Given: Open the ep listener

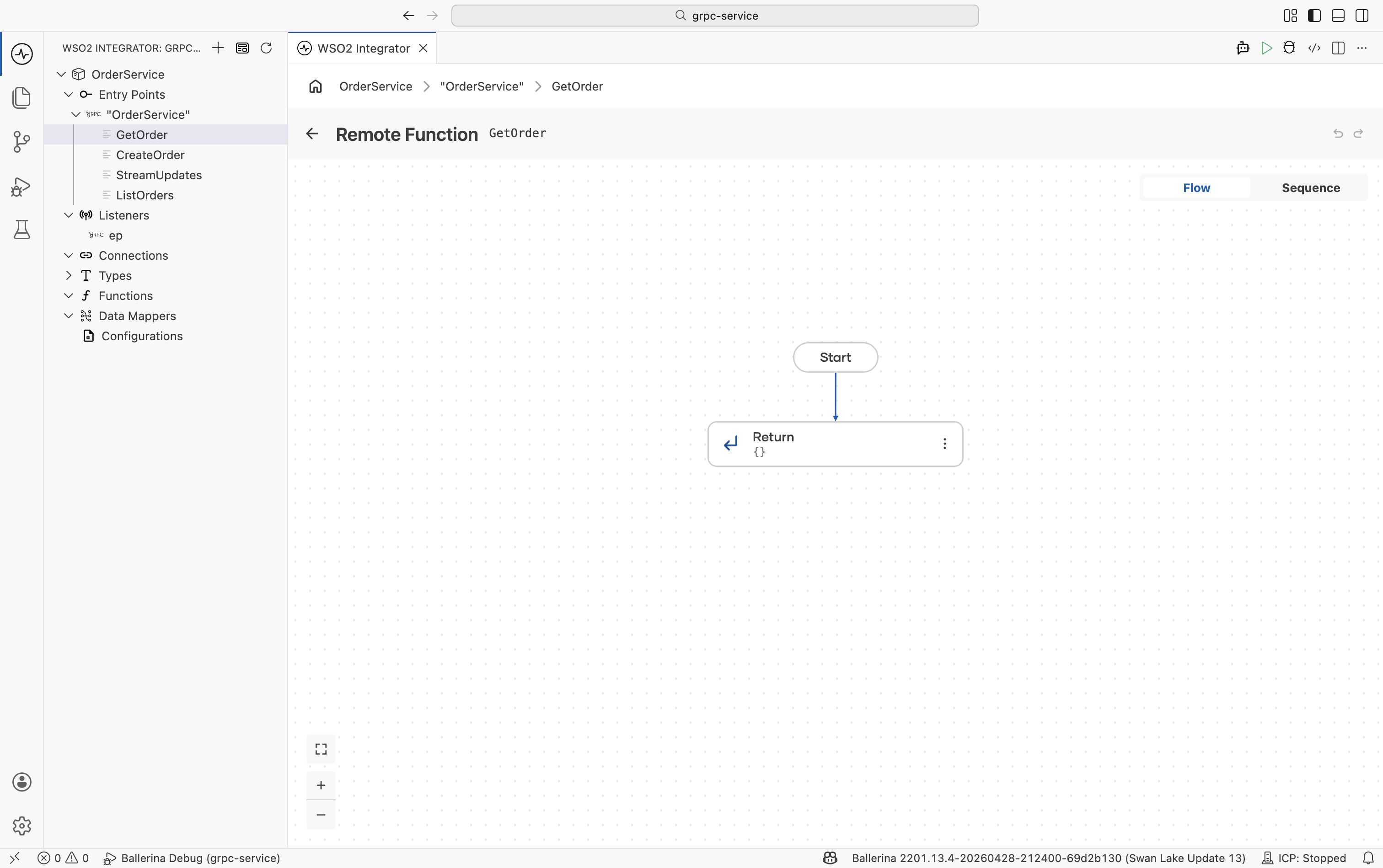Looking at the screenshot, I should (x=166, y=235).
